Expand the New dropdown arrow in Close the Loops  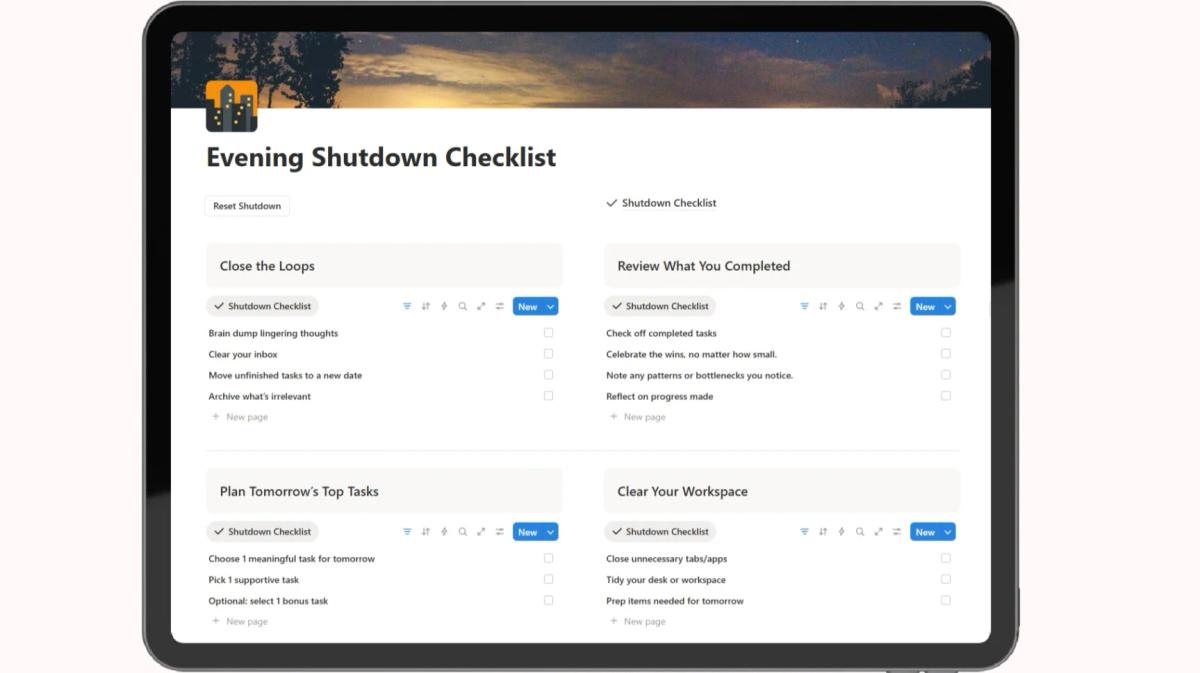click(550, 307)
